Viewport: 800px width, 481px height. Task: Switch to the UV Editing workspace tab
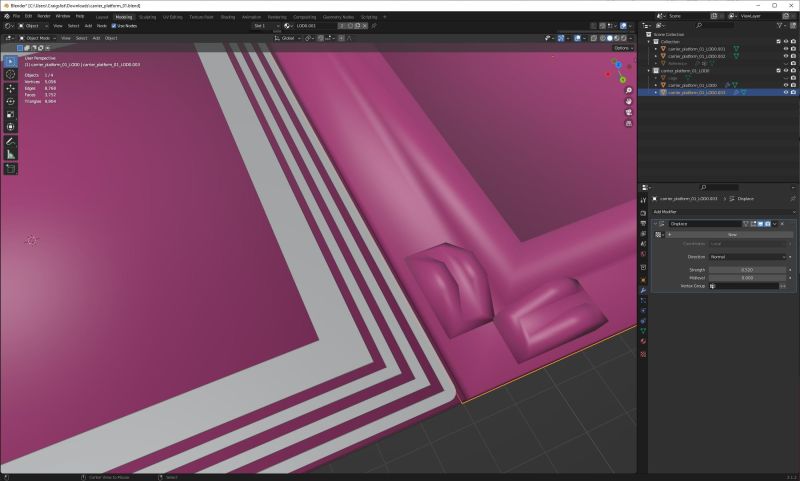coord(172,17)
